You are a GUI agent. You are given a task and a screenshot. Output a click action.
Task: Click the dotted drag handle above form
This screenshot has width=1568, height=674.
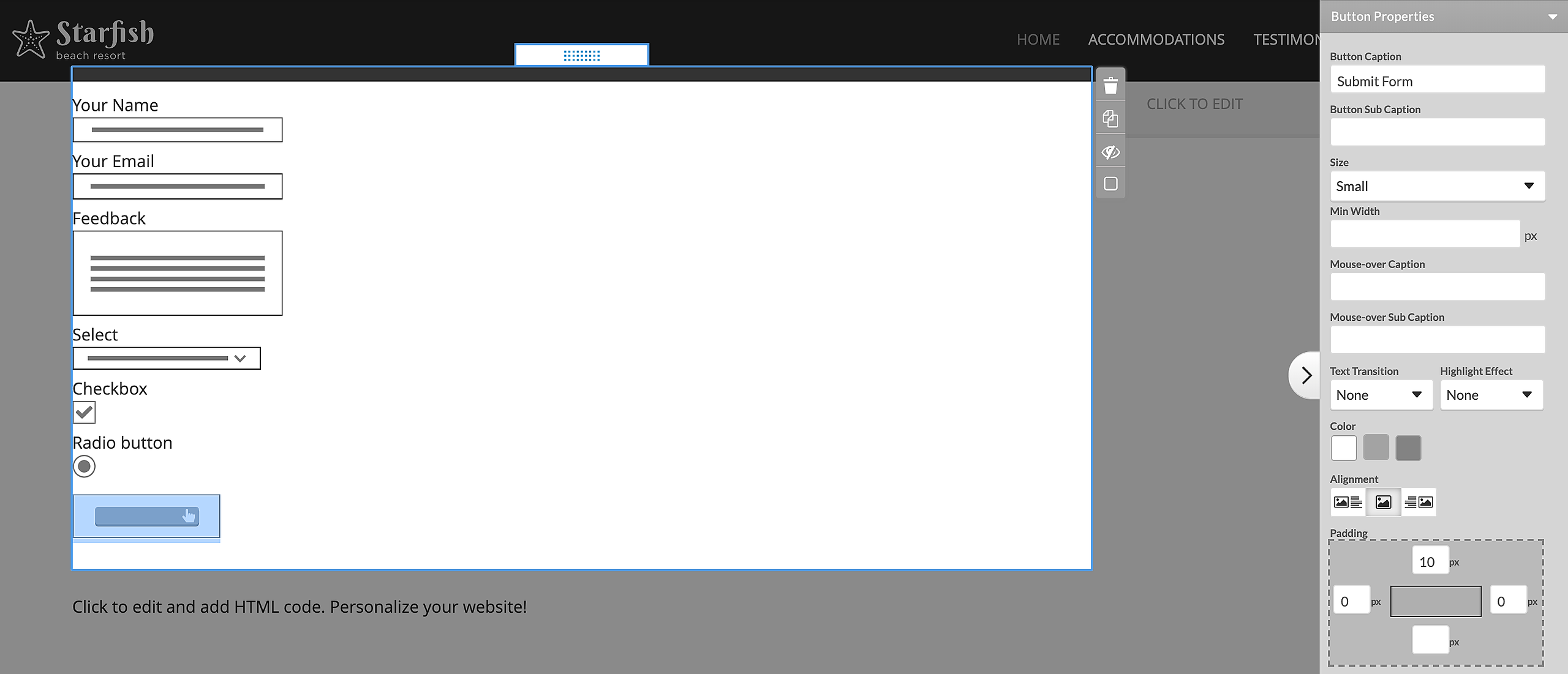click(x=581, y=56)
